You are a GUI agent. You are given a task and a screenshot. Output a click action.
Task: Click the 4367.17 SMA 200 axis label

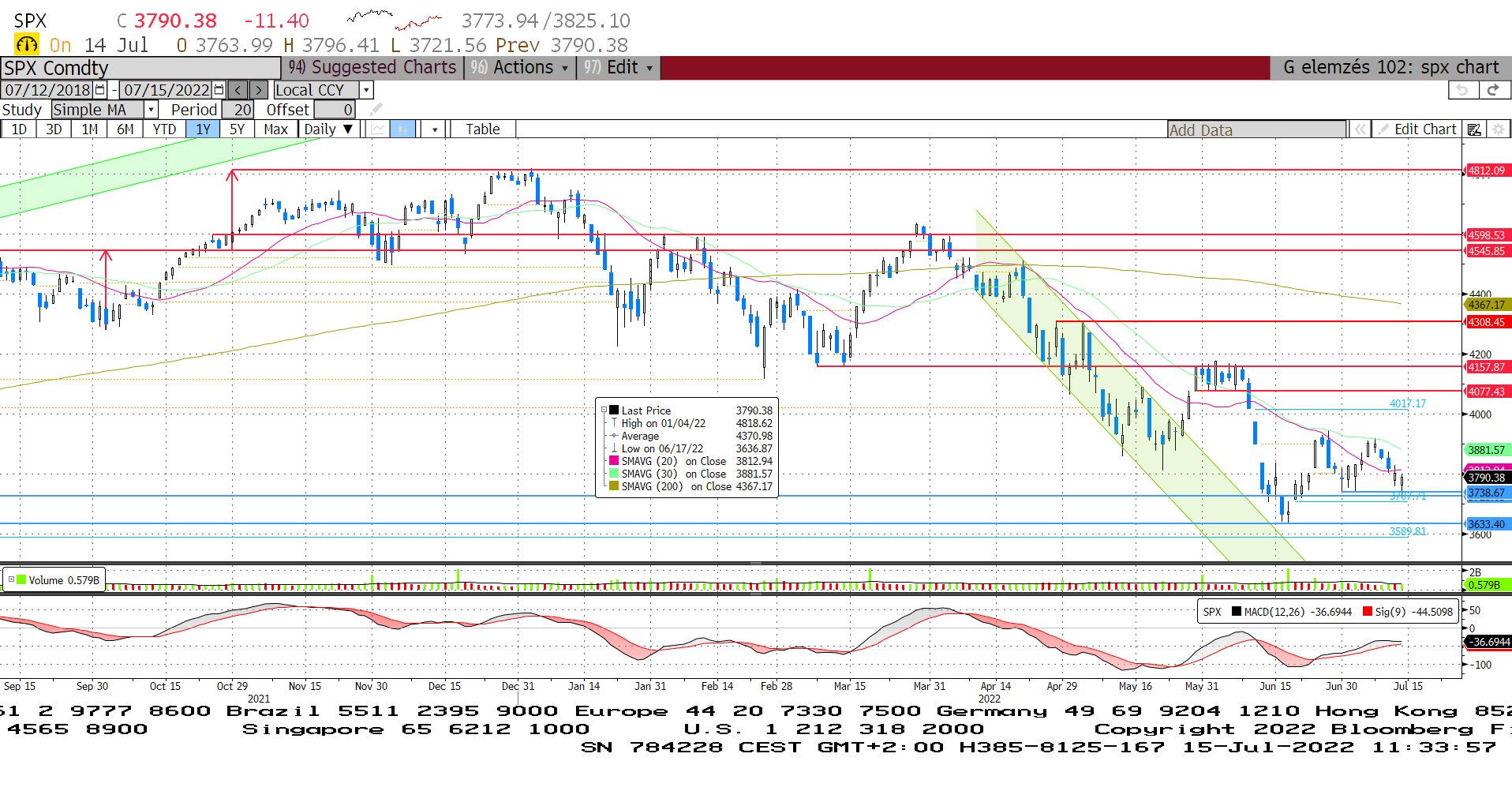(x=1487, y=305)
